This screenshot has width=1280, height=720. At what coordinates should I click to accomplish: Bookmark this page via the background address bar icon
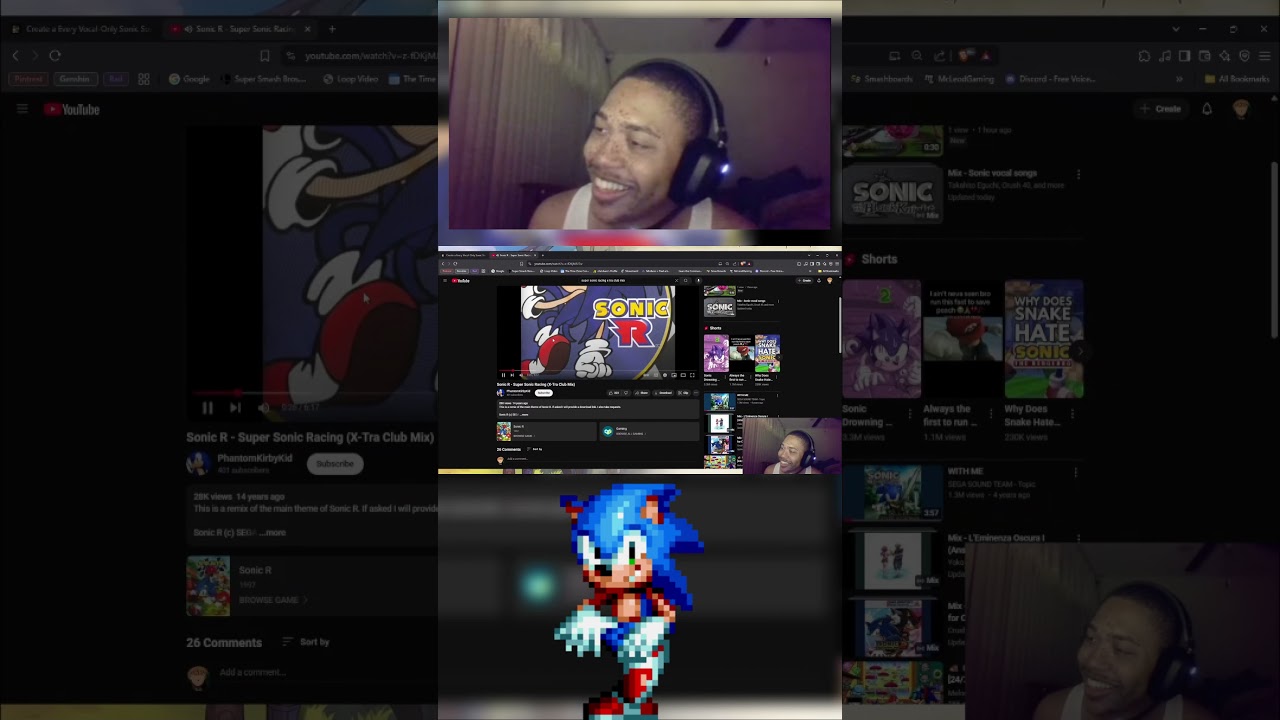tap(265, 56)
